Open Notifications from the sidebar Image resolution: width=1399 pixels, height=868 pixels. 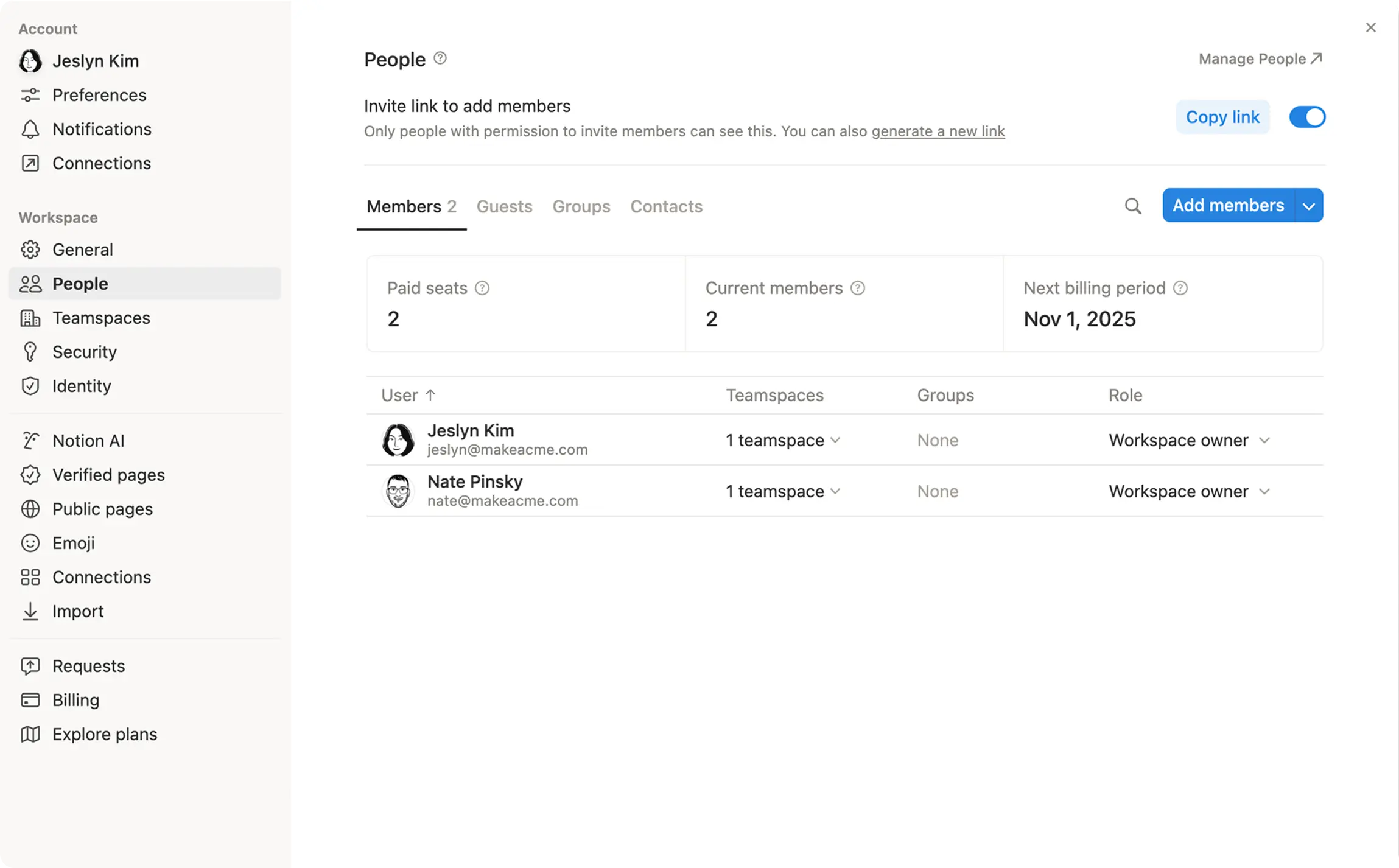[x=101, y=129]
